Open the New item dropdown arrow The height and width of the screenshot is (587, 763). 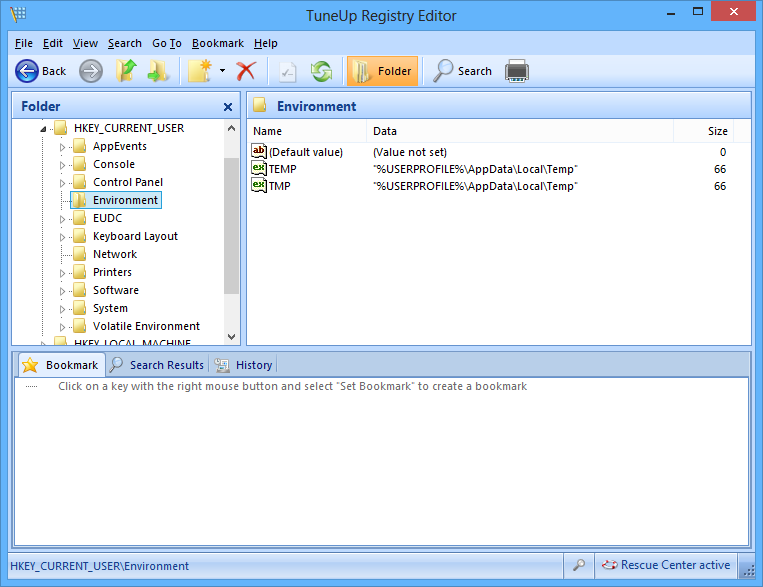222,71
